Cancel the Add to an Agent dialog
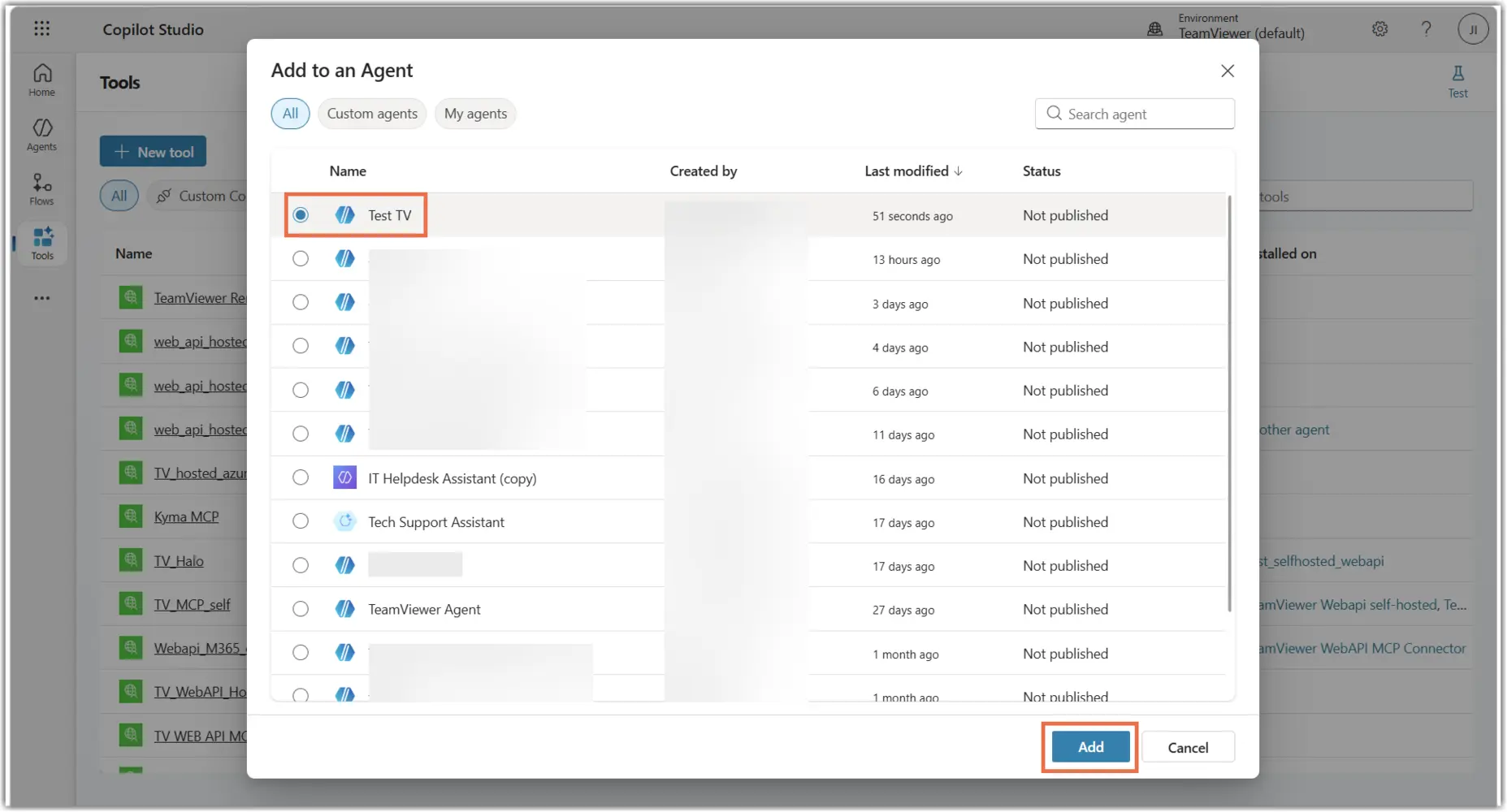1507x812 pixels. tap(1188, 747)
